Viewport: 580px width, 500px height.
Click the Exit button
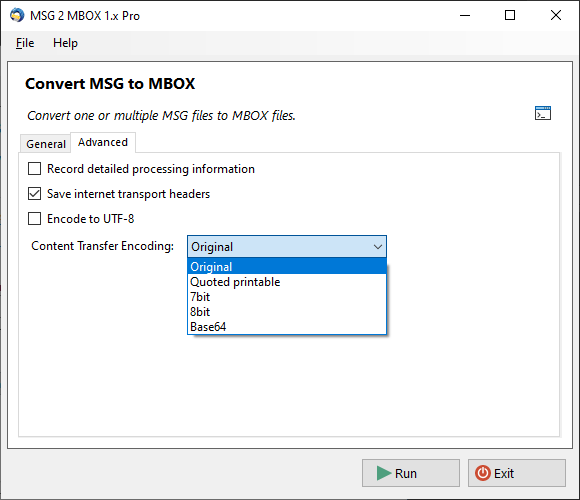click(516, 473)
